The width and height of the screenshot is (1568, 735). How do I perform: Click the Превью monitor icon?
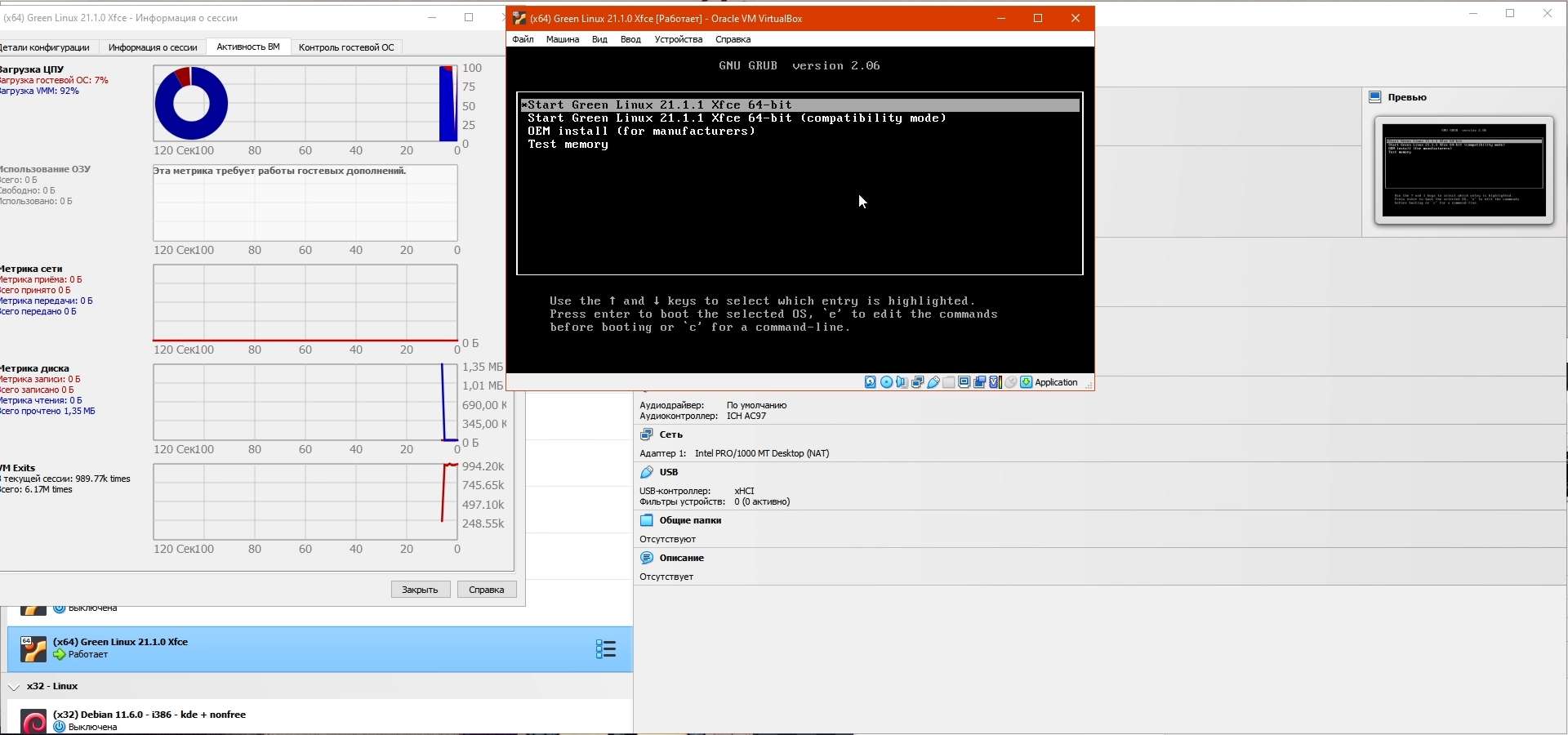[1375, 97]
